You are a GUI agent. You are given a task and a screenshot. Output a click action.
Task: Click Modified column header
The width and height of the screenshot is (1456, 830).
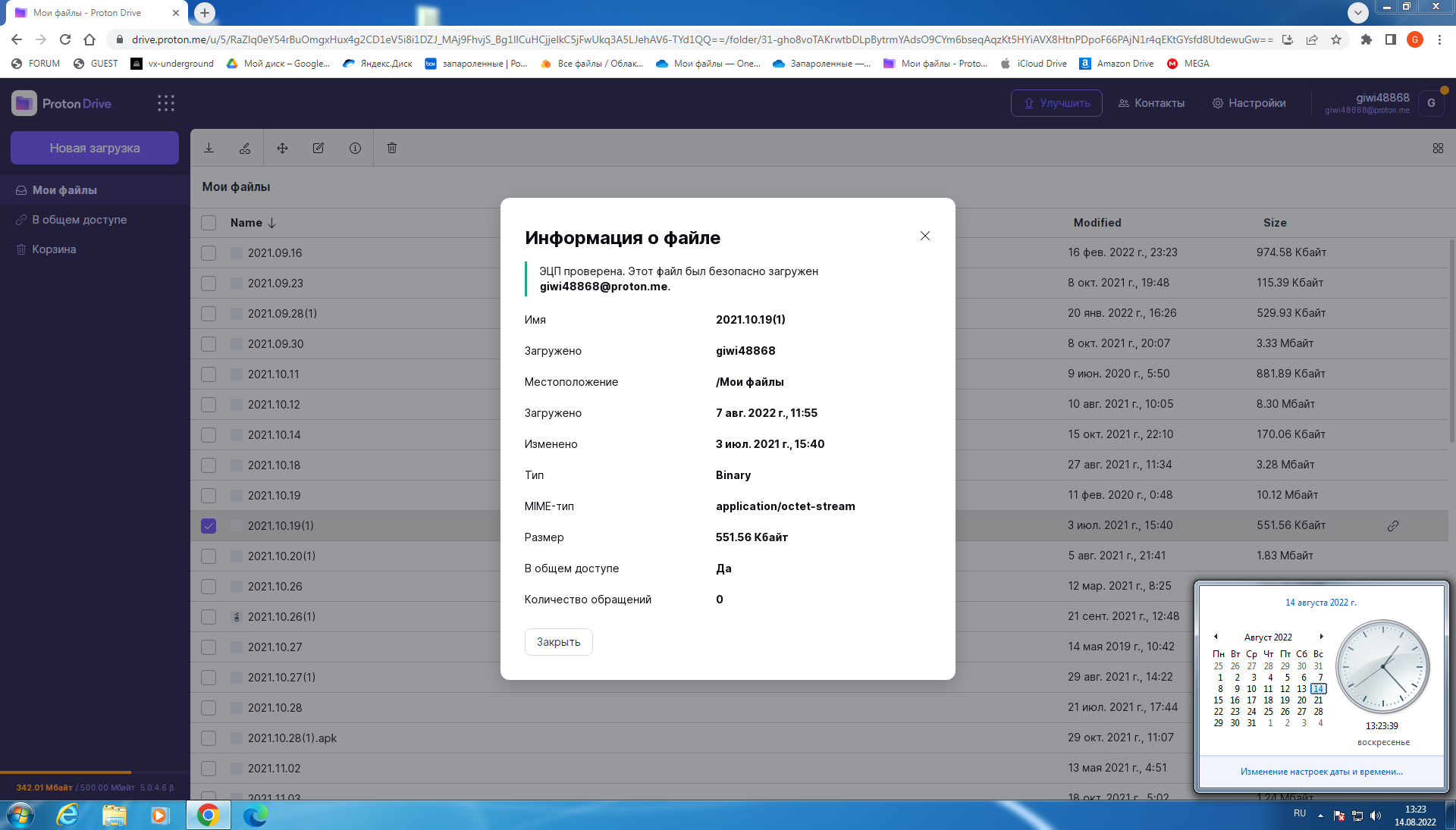[x=1097, y=223]
